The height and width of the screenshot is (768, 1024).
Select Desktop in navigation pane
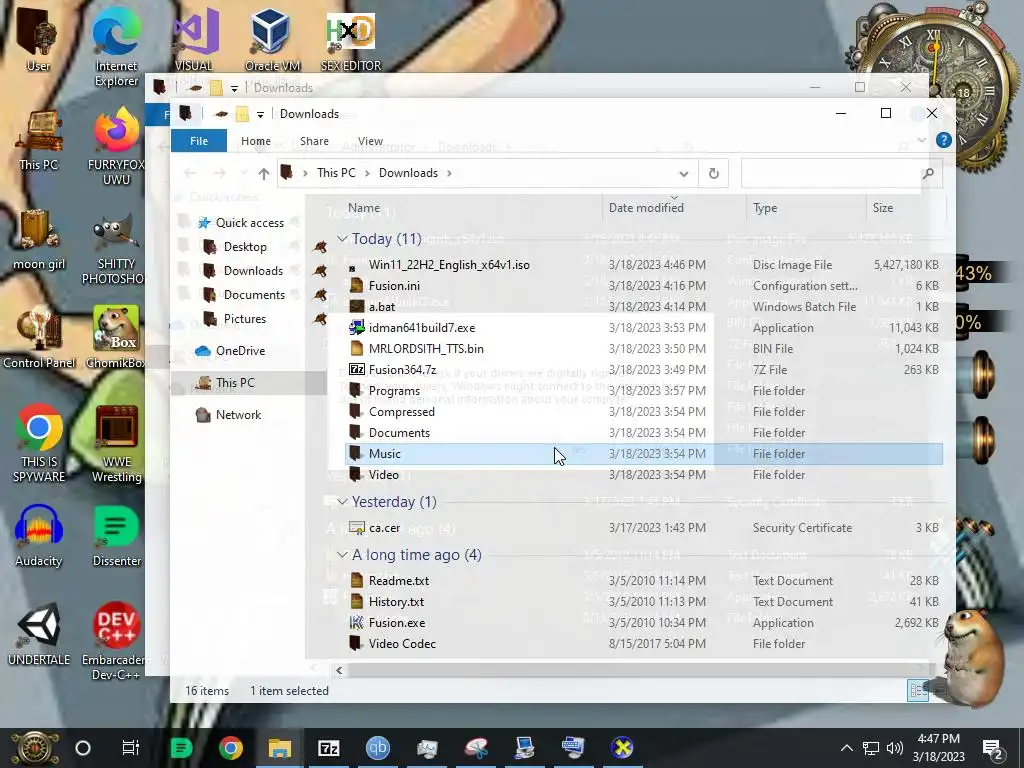[245, 247]
